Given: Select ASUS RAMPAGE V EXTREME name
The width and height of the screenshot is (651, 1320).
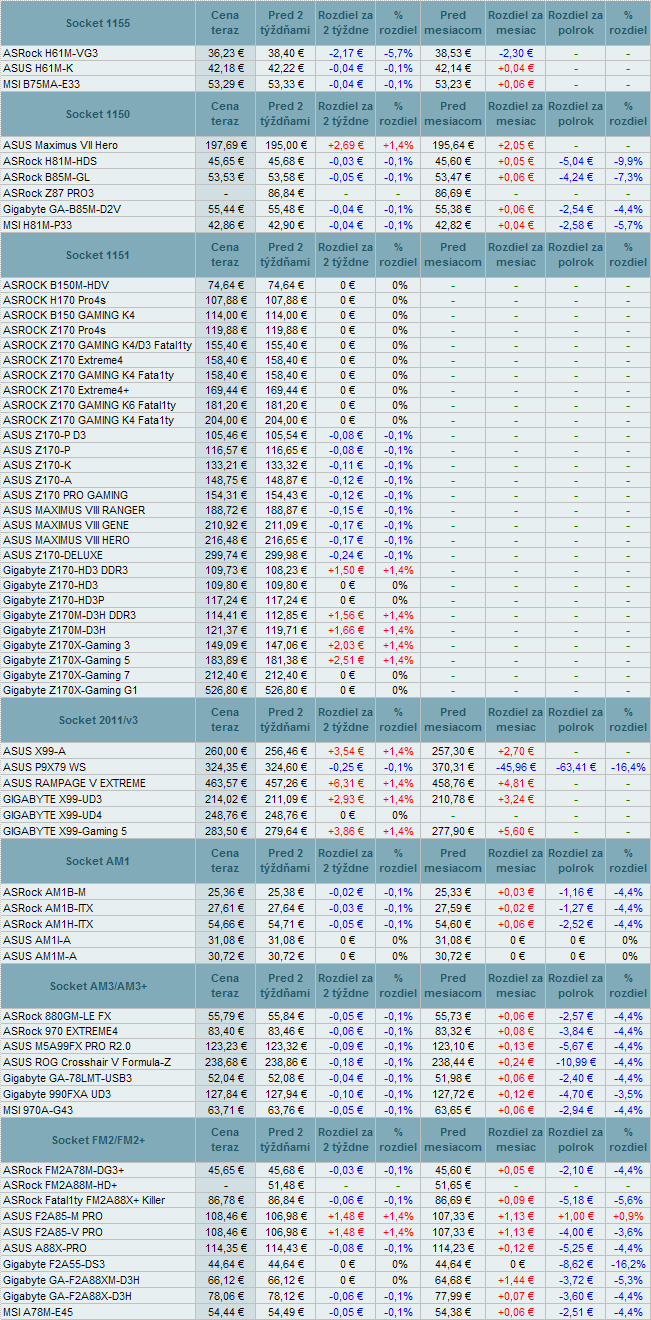Looking at the screenshot, I should coord(74,783).
